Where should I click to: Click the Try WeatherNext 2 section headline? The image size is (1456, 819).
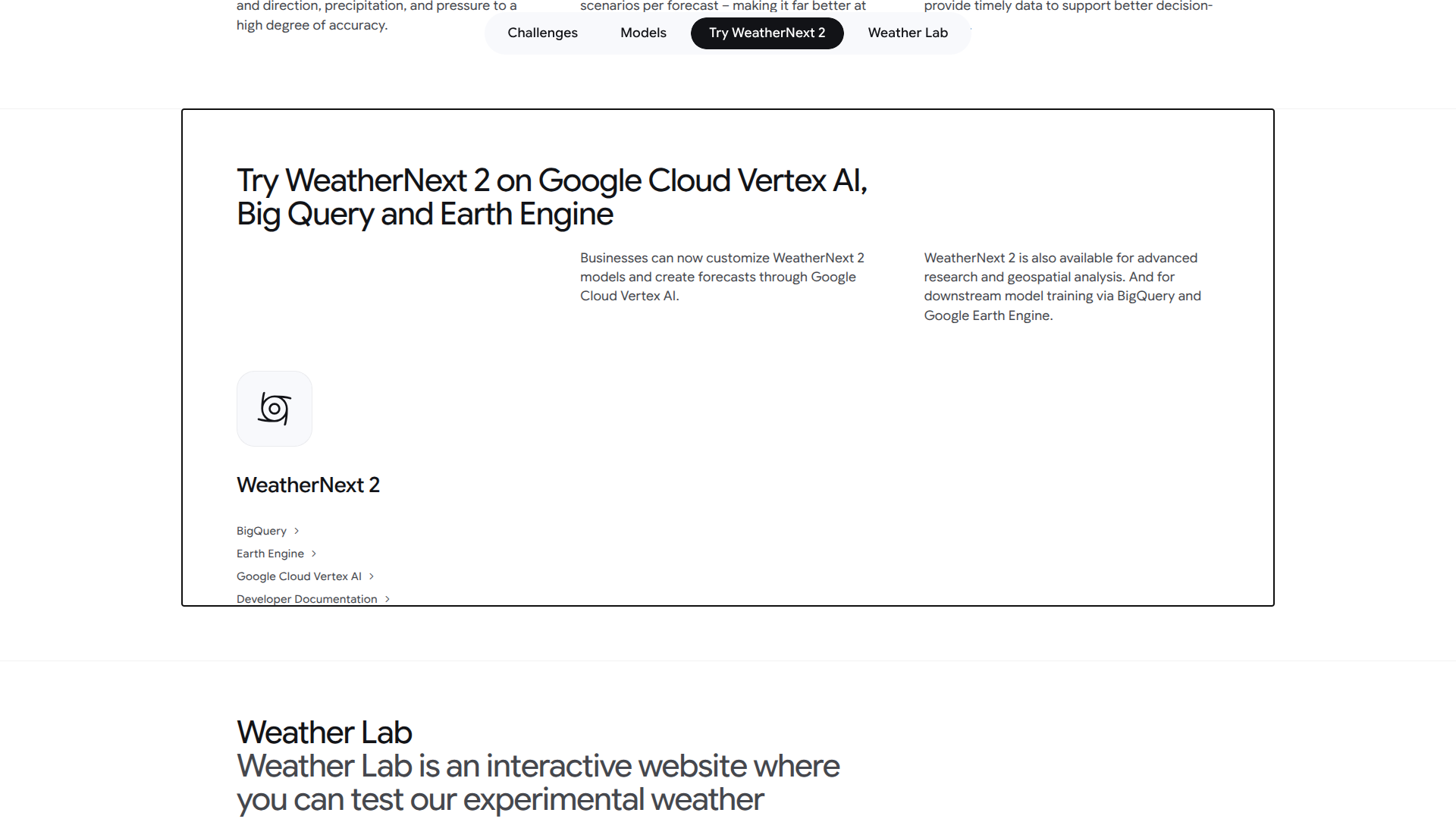point(551,196)
